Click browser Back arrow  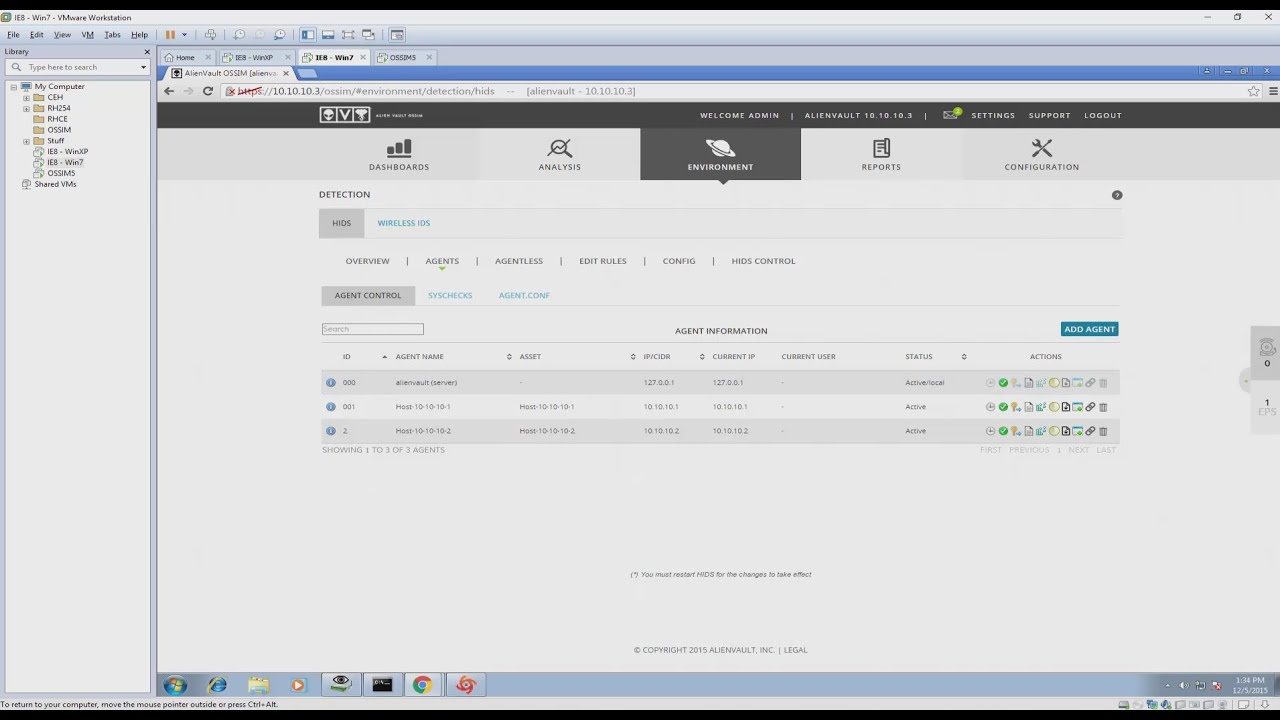click(169, 91)
